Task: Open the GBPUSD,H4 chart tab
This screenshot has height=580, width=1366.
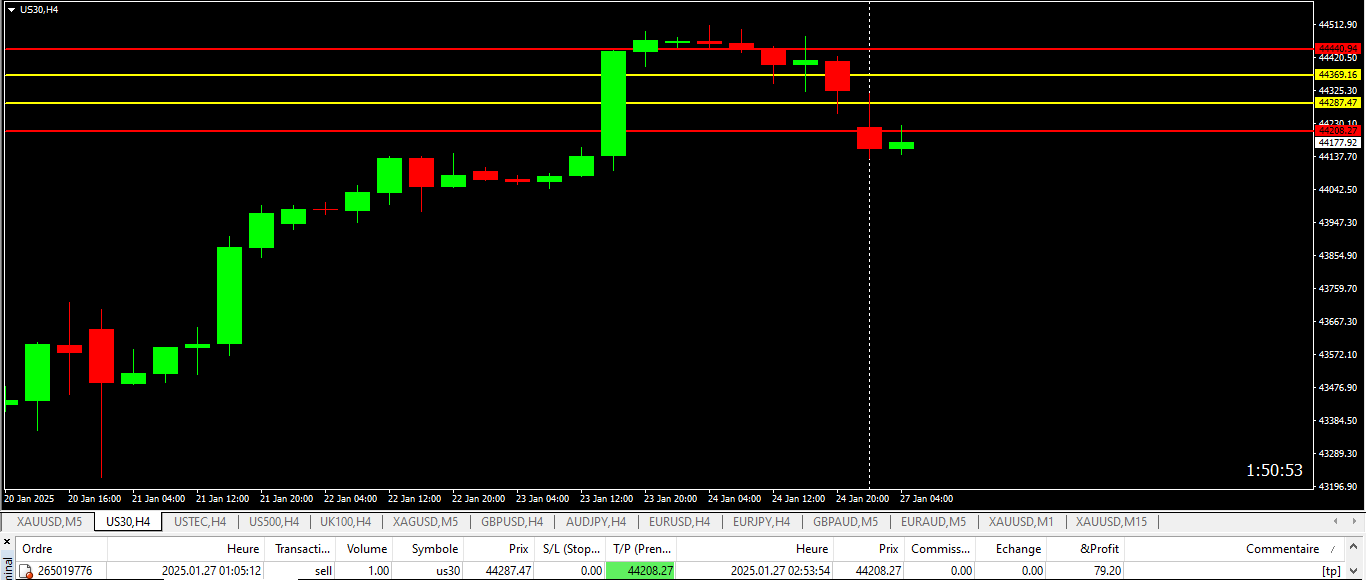Action: 512,522
